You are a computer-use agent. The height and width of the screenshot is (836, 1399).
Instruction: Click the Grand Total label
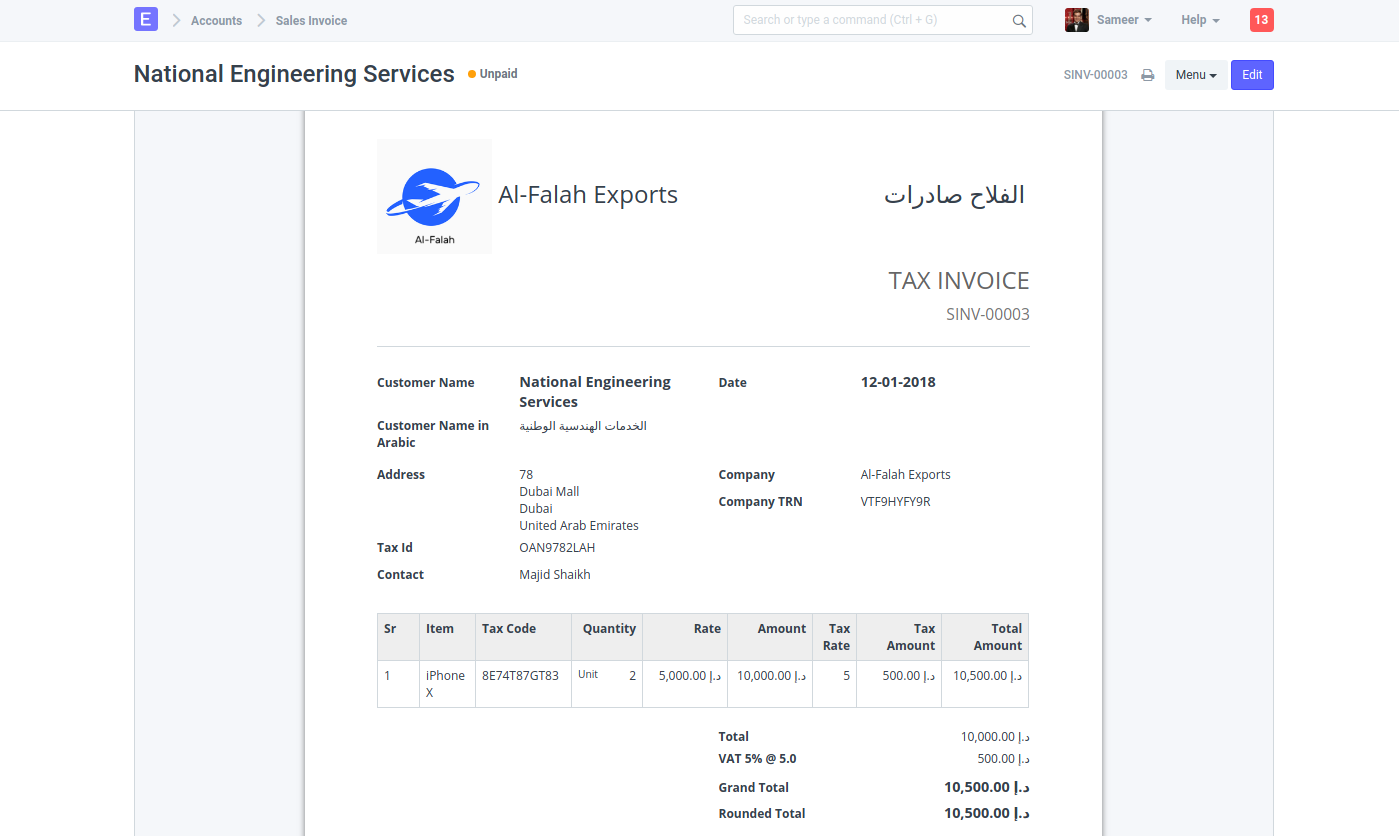point(753,788)
